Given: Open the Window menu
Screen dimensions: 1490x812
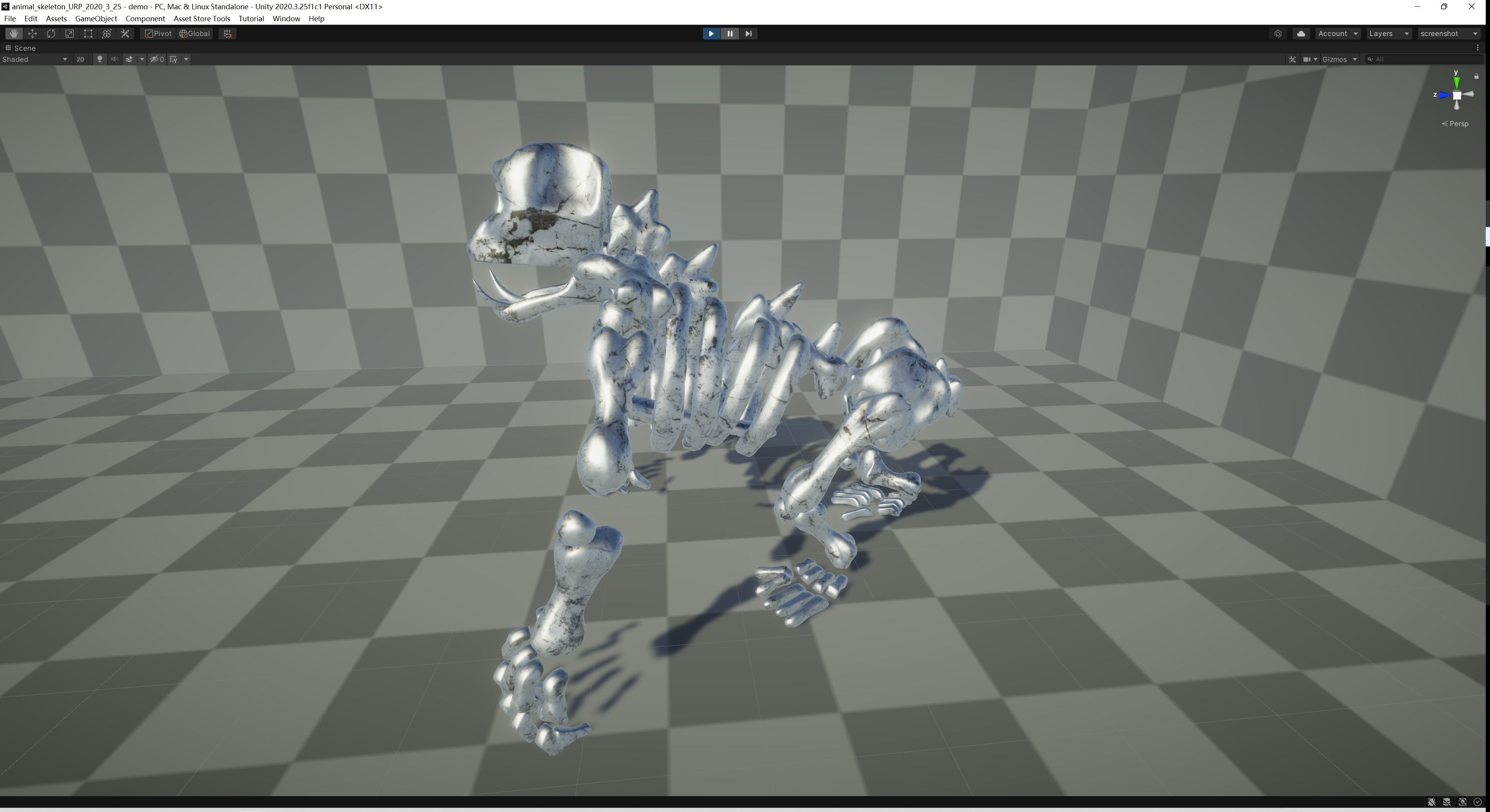Looking at the screenshot, I should (286, 19).
